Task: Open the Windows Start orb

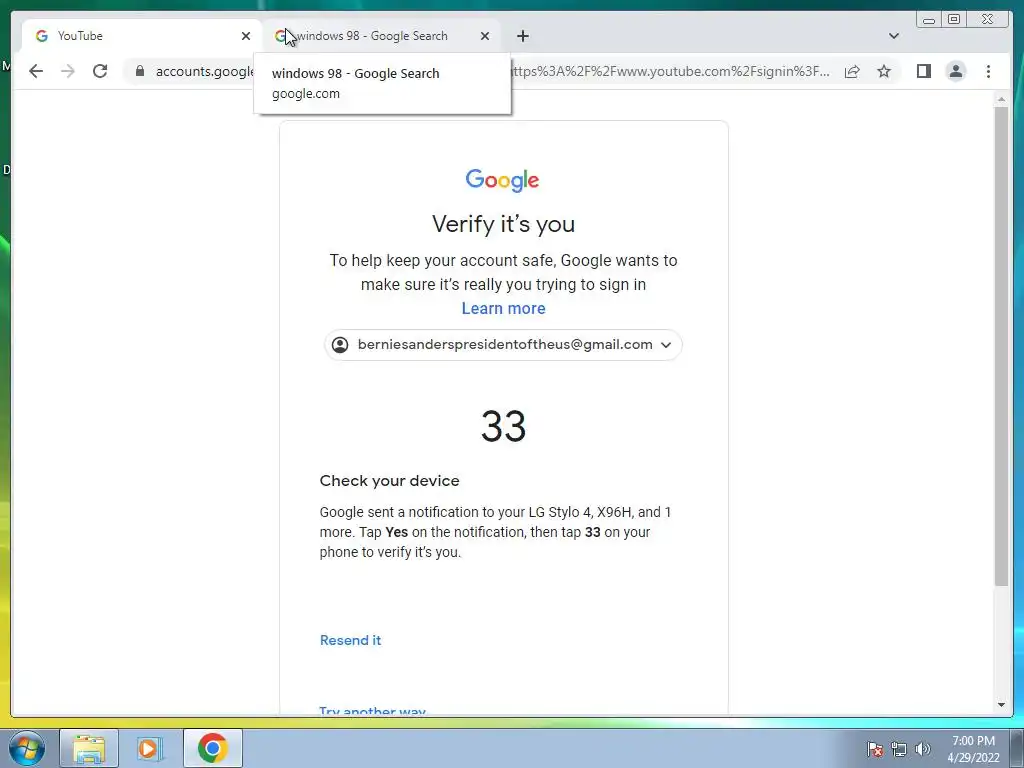Action: (27, 748)
